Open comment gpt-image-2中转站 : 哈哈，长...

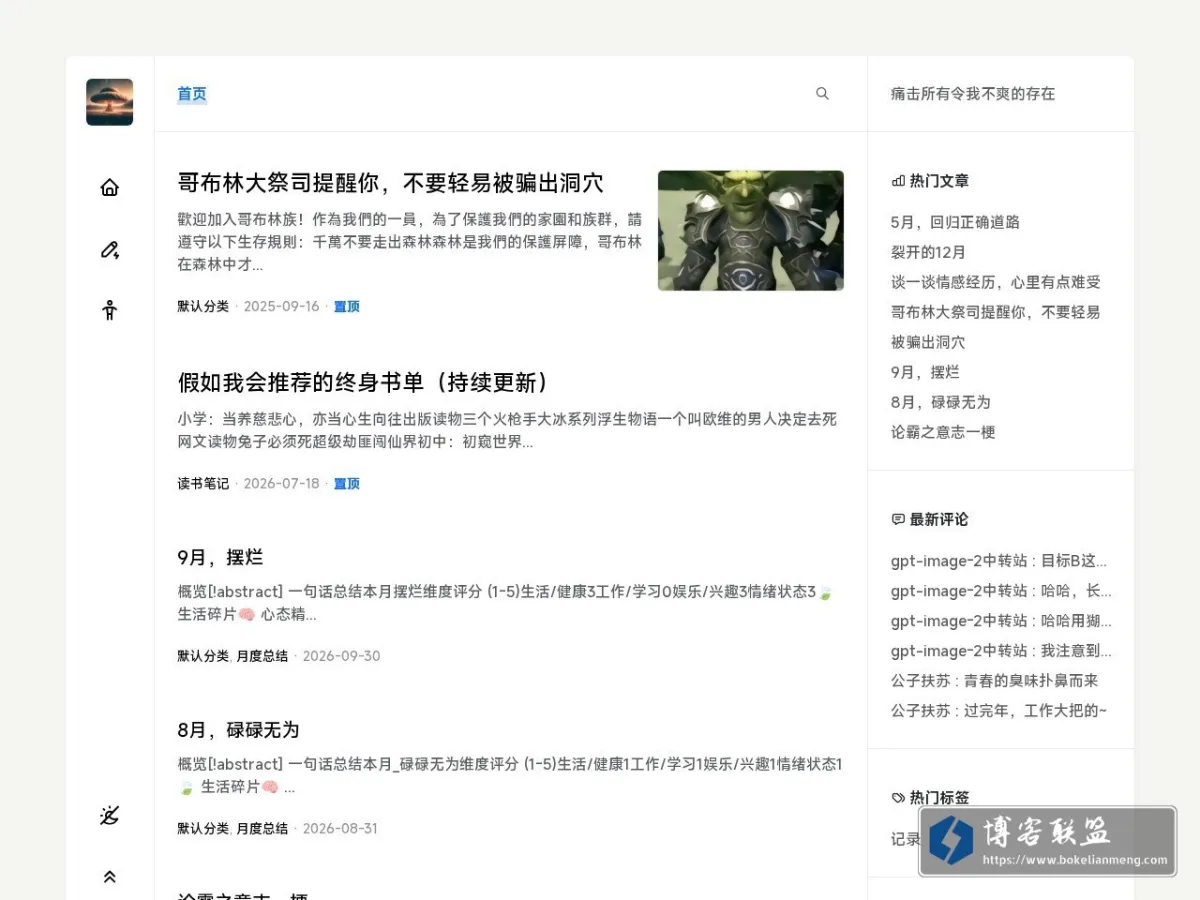point(1001,591)
